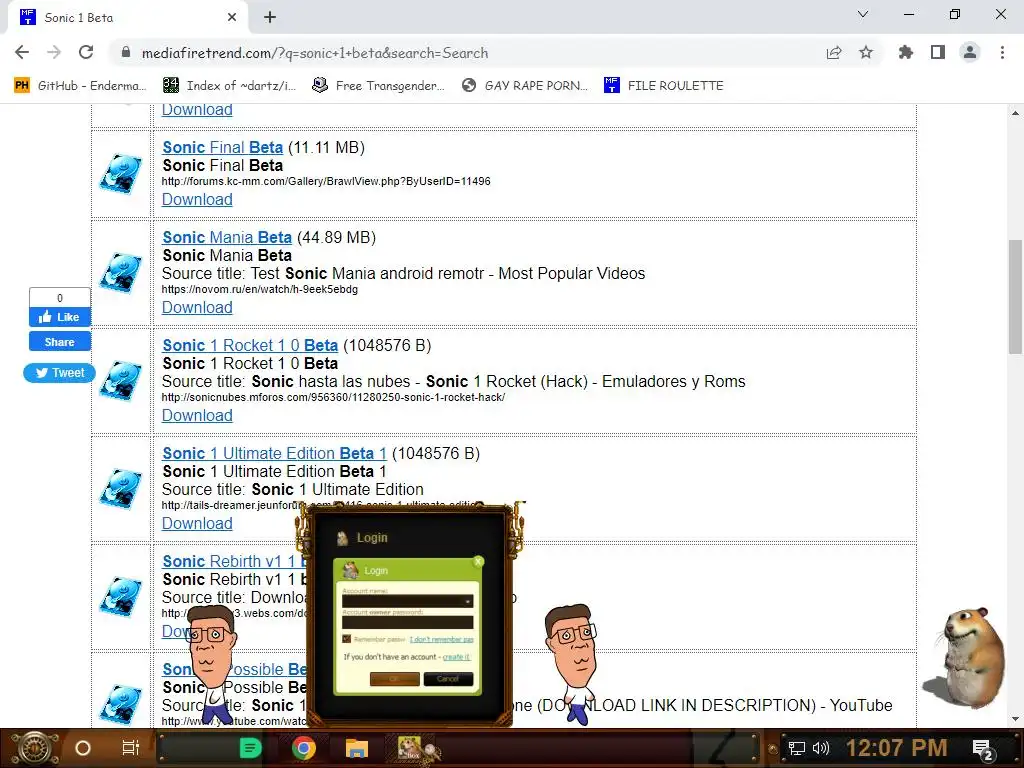The height and width of the screenshot is (768, 1024).
Task: Click the 'create it' account link
Action: click(x=456, y=656)
